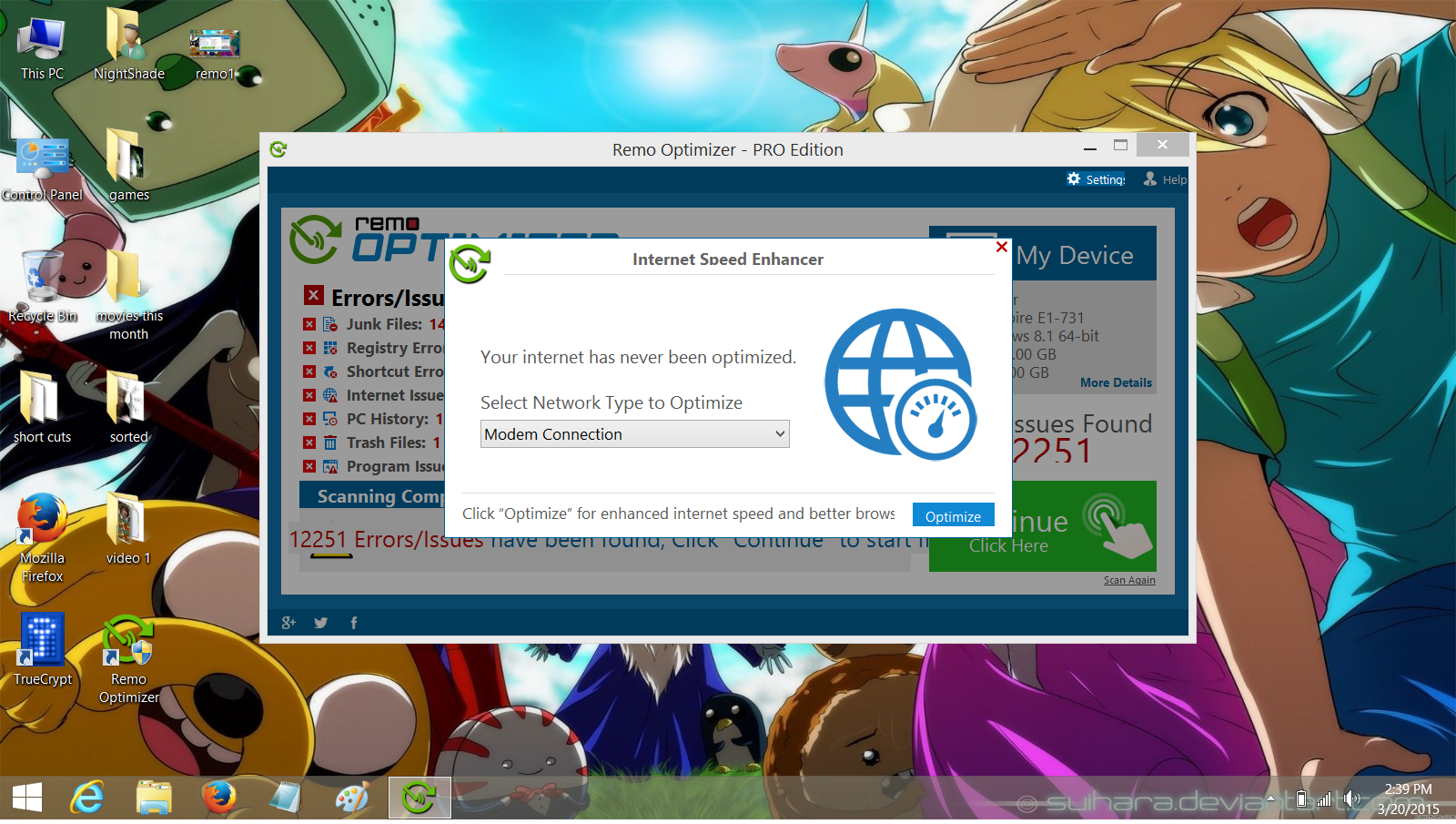Click the battery icon in the system tray

1301,799
